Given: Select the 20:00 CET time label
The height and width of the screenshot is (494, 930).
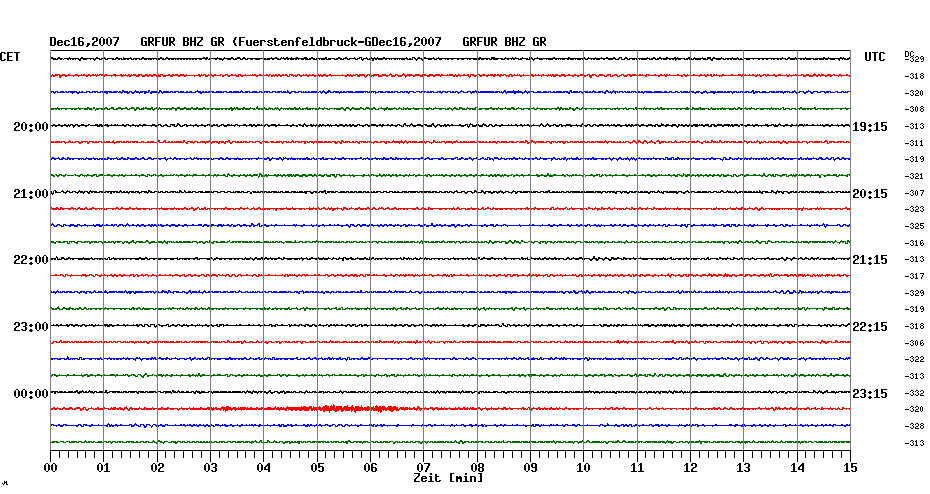Looking at the screenshot, I should point(31,127).
